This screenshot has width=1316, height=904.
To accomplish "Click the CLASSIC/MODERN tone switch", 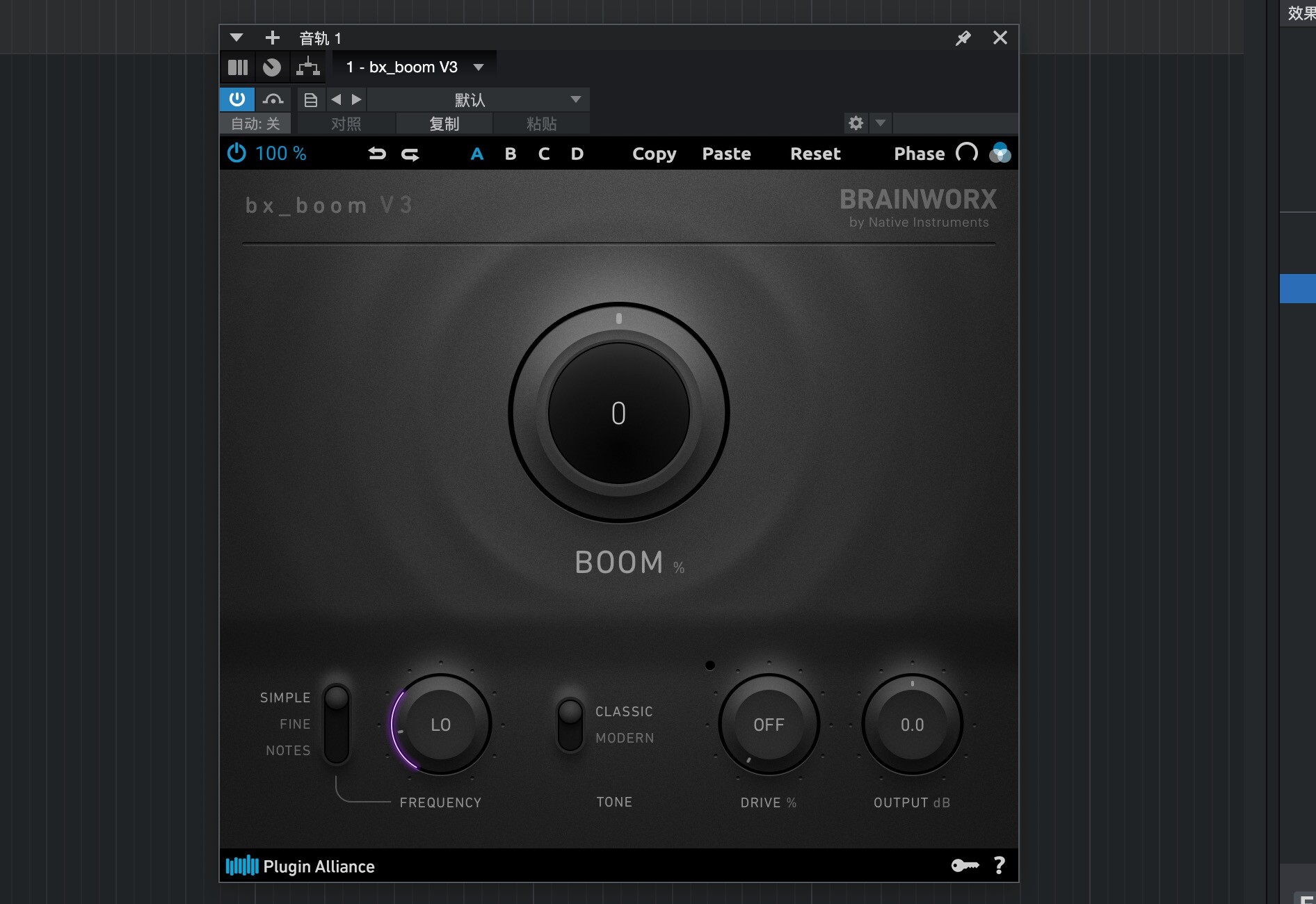I will pos(570,725).
